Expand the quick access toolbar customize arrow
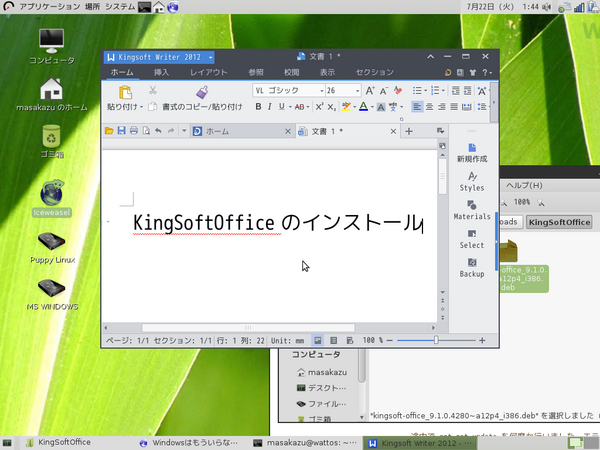The width and height of the screenshot is (600, 450). tap(184, 131)
